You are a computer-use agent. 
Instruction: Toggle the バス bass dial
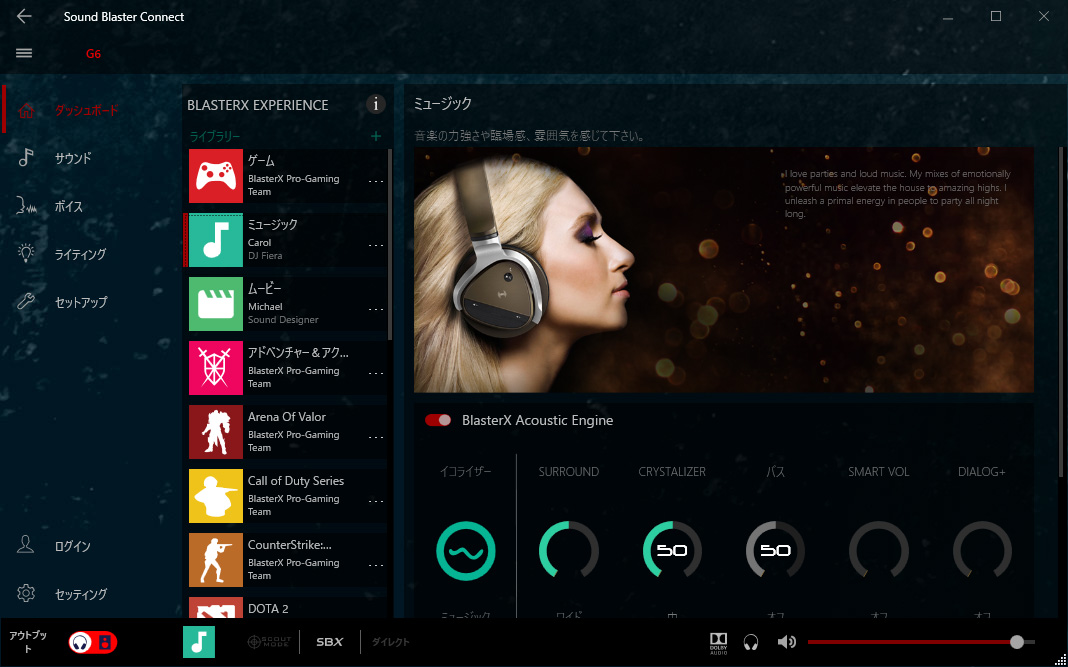click(776, 550)
